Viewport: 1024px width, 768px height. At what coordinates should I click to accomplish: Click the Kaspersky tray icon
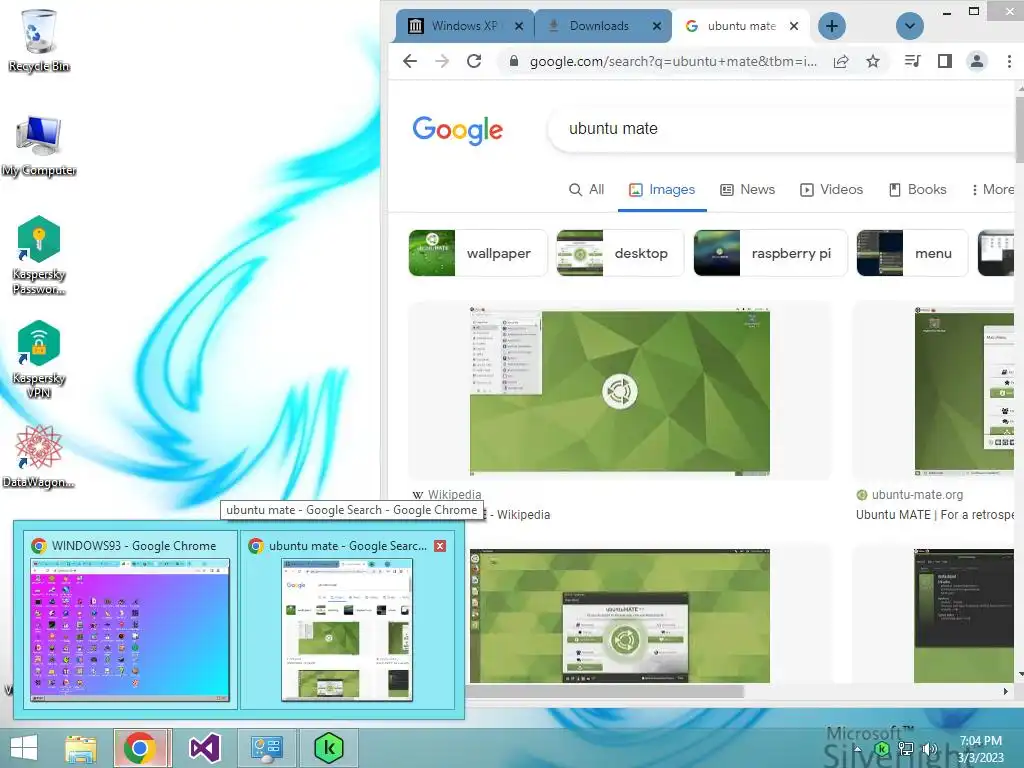click(882, 749)
